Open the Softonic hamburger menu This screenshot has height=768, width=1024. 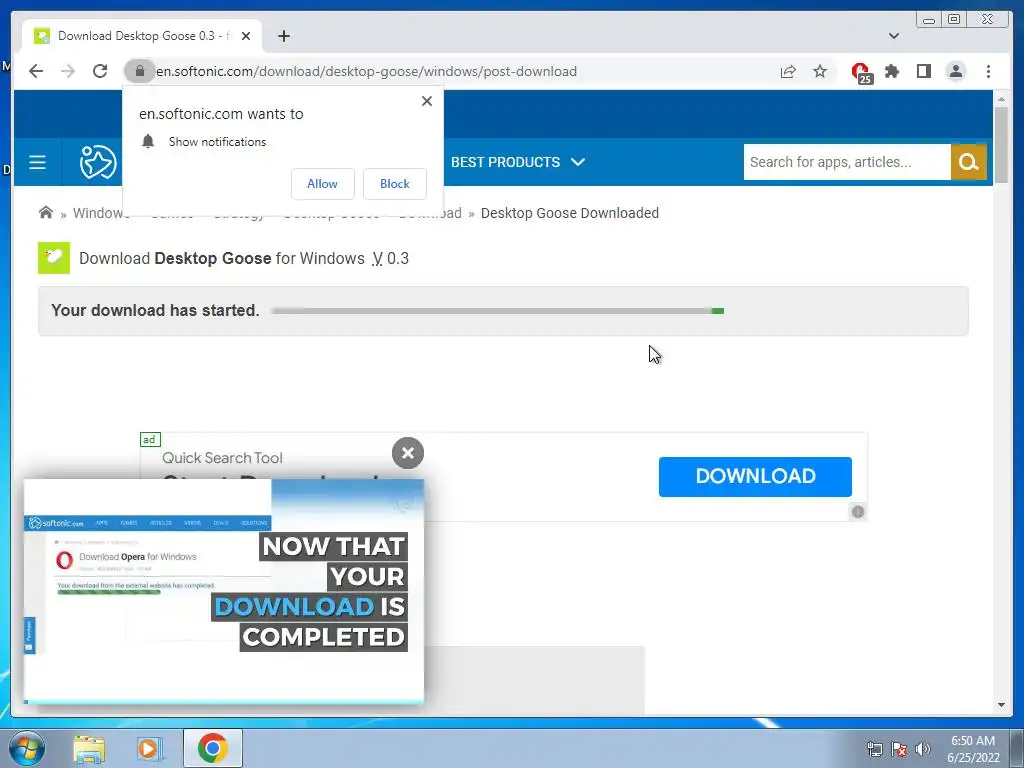[x=37, y=162]
